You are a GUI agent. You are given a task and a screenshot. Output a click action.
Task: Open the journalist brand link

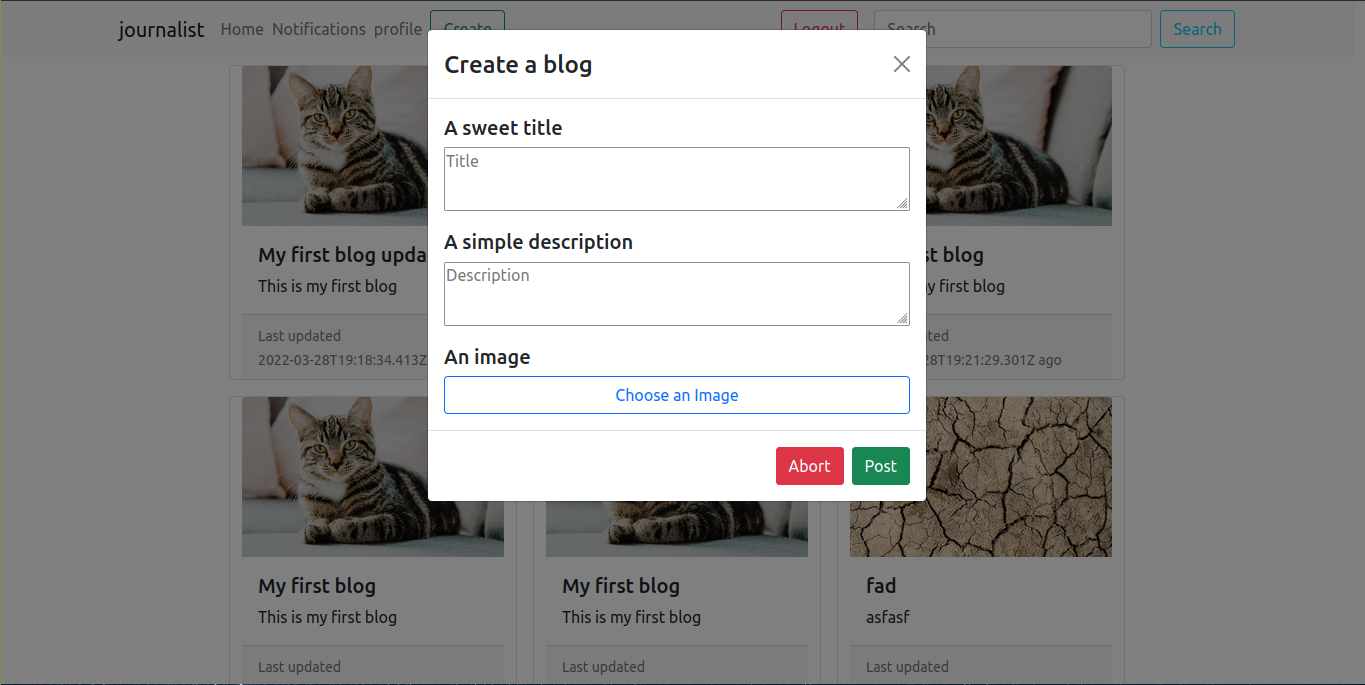[x=161, y=29]
